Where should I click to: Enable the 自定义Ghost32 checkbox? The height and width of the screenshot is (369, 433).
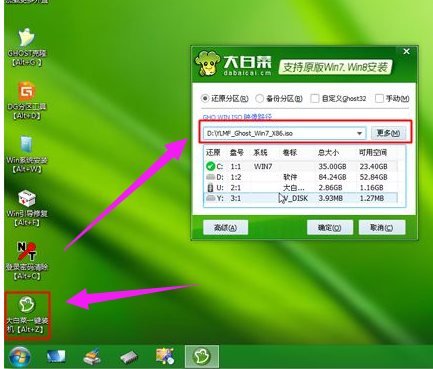click(314, 98)
